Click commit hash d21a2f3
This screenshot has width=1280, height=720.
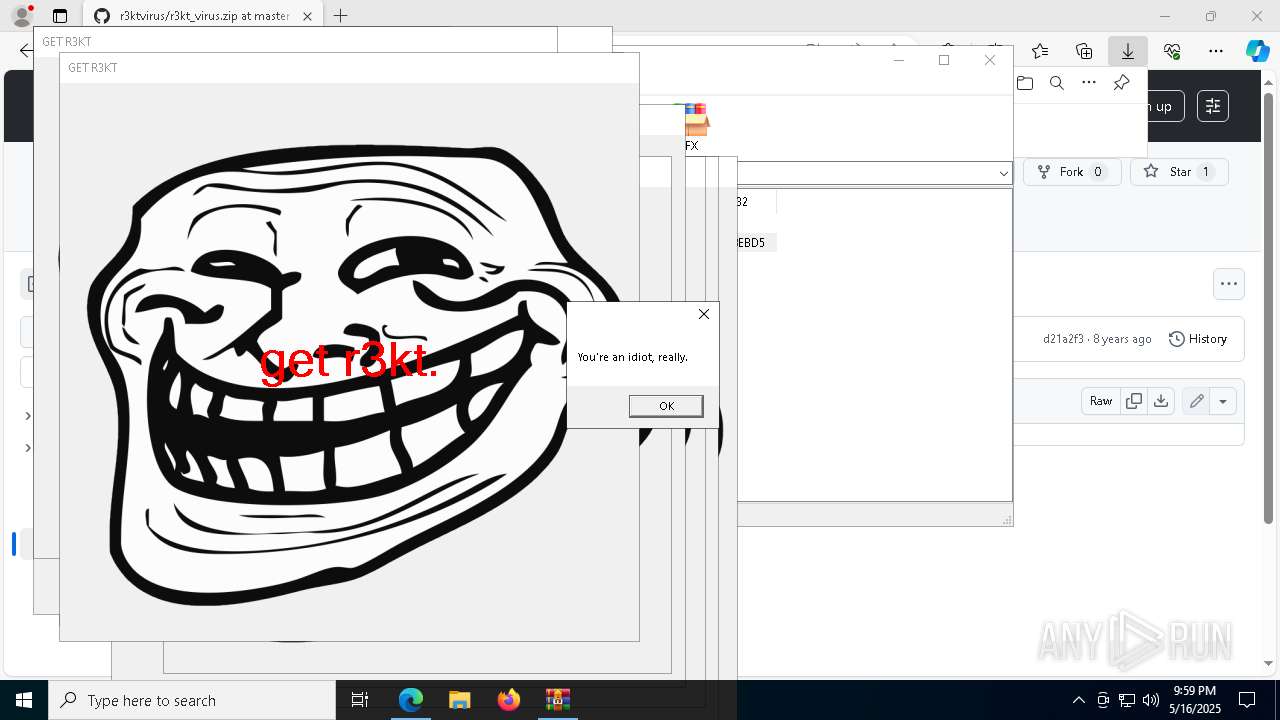[x=1063, y=339]
